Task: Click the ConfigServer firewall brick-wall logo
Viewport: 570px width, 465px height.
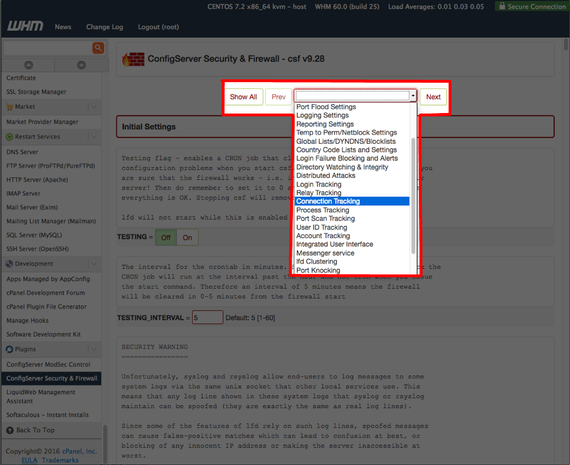Action: coord(133,59)
